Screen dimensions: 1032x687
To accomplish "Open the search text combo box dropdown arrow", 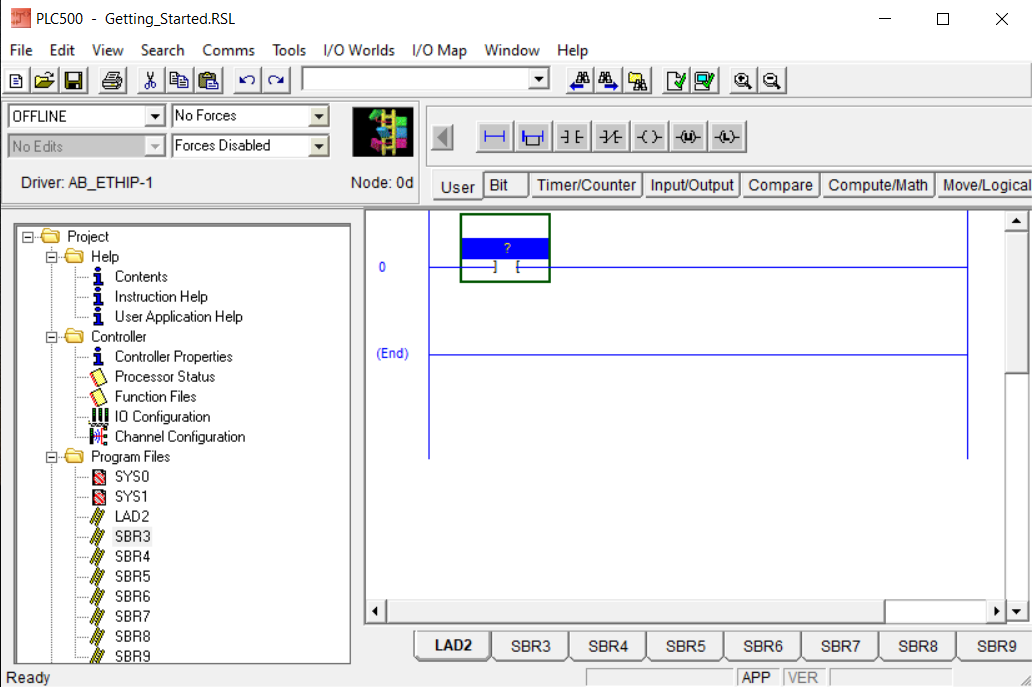I will (x=539, y=80).
